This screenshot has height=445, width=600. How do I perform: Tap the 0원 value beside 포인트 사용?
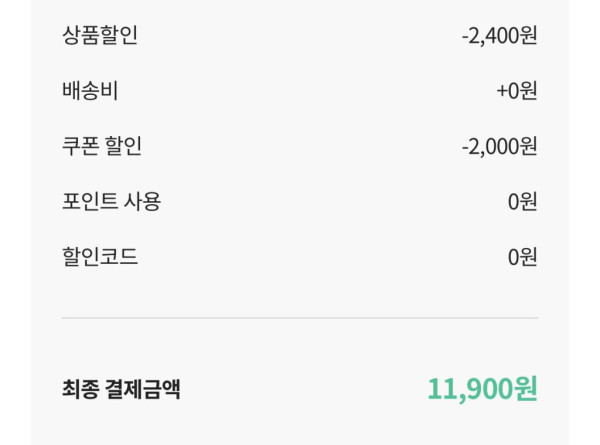(522, 201)
